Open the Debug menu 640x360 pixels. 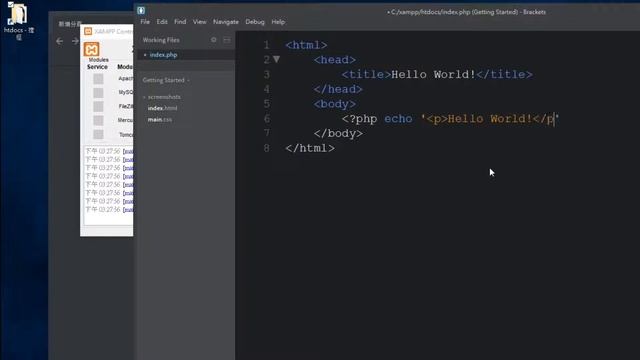coord(255,22)
